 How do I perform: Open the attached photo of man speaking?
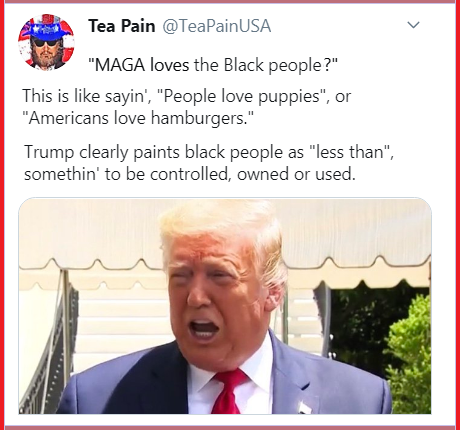click(x=225, y=306)
